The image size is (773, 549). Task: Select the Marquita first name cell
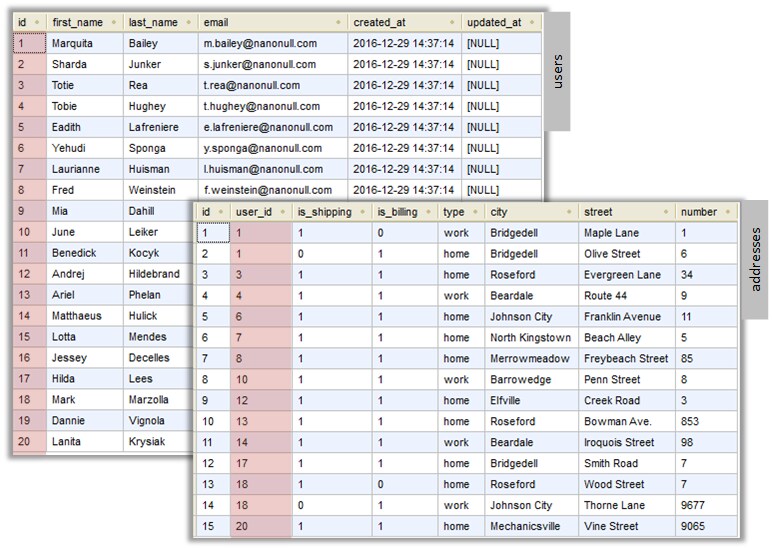click(x=71, y=44)
